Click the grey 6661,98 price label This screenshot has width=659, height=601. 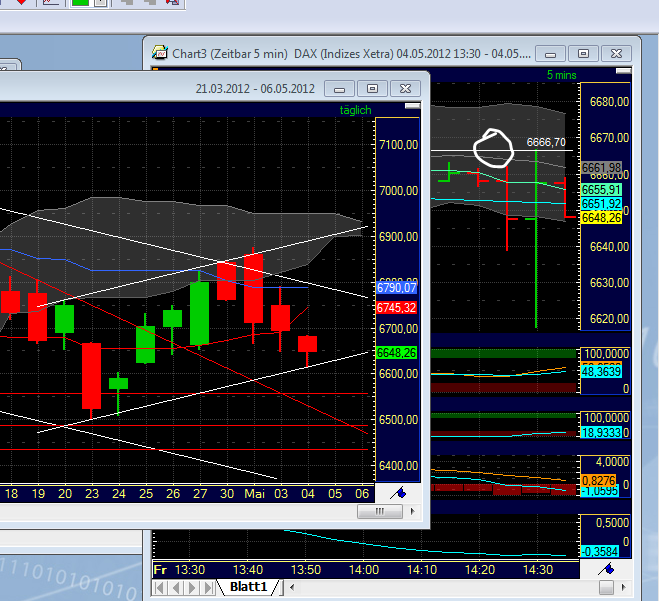[601, 168]
